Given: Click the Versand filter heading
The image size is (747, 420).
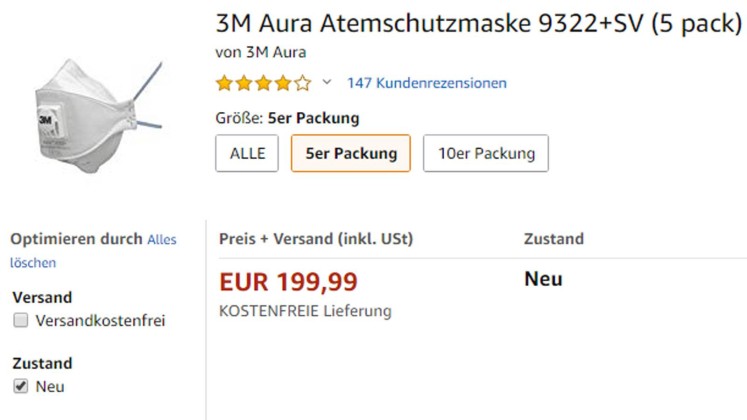Looking at the screenshot, I should pos(41,297).
